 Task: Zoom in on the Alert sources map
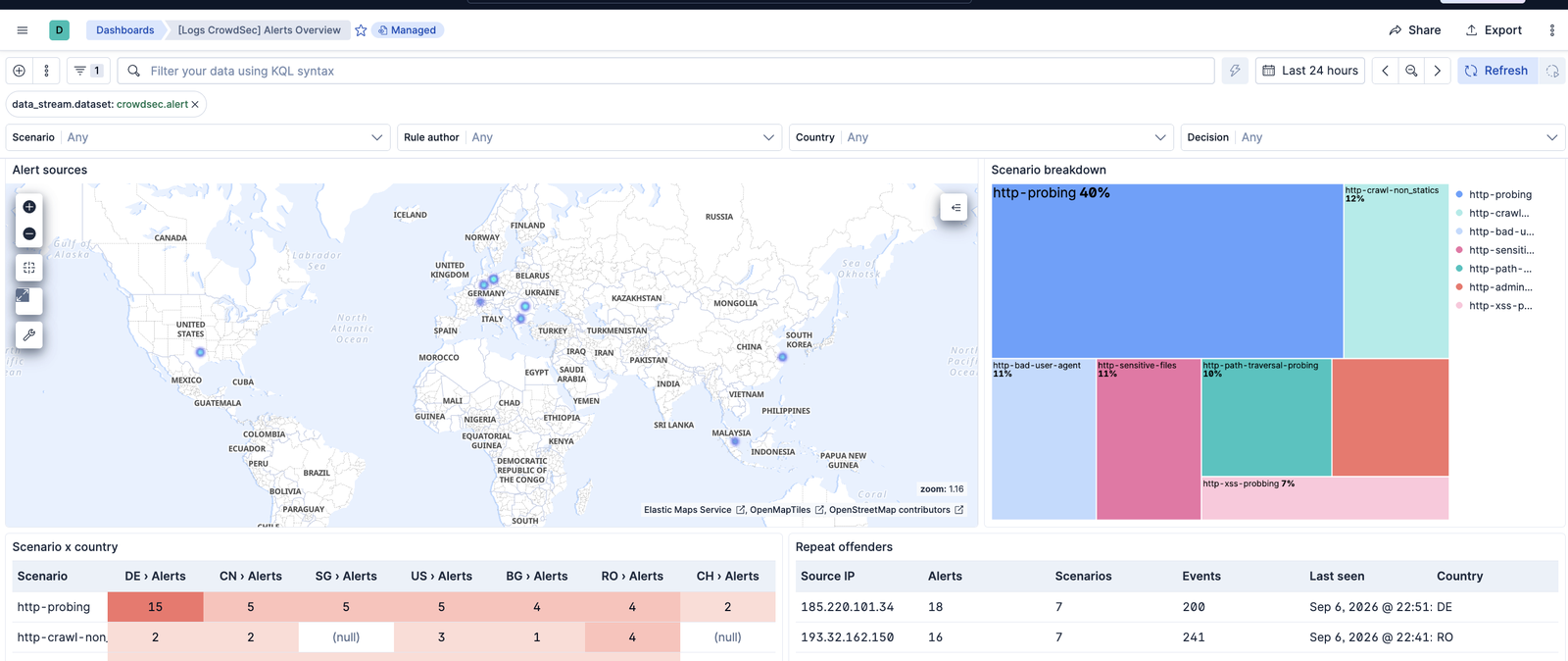[x=29, y=207]
